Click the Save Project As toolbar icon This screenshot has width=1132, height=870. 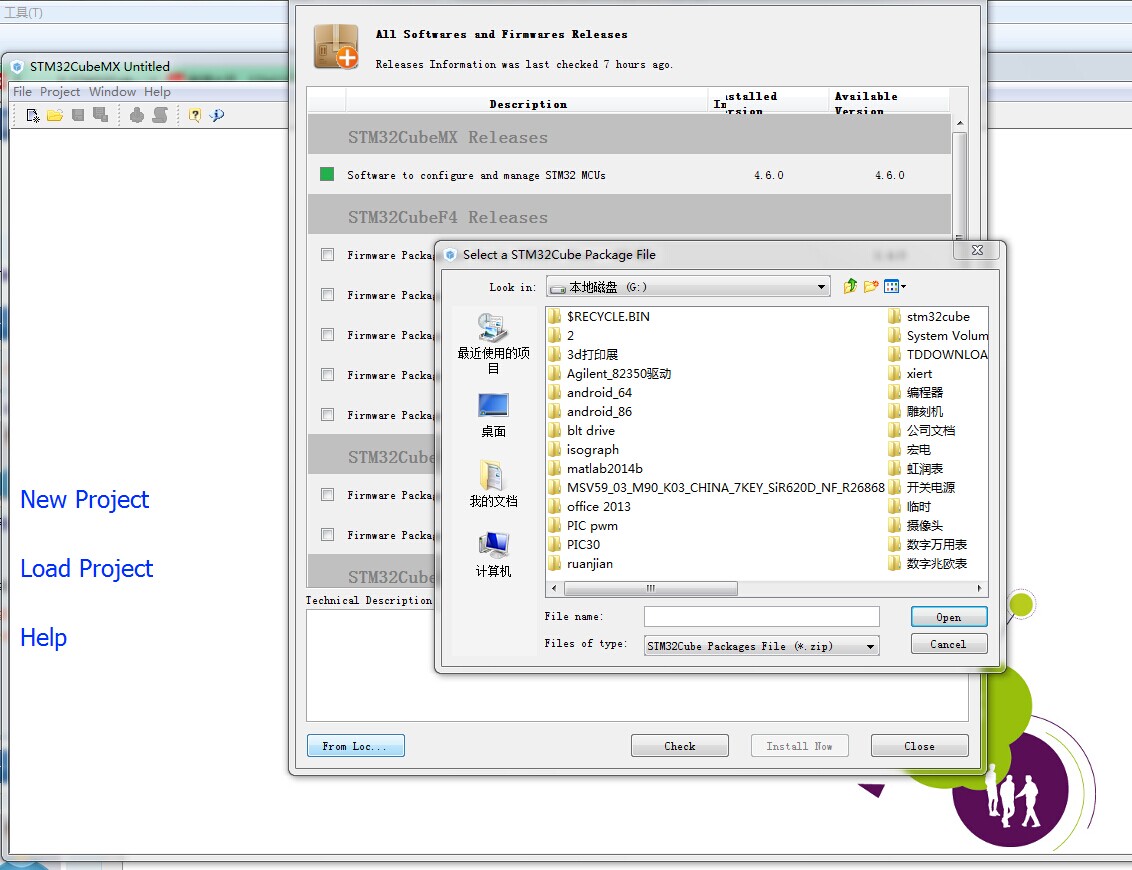[x=100, y=115]
